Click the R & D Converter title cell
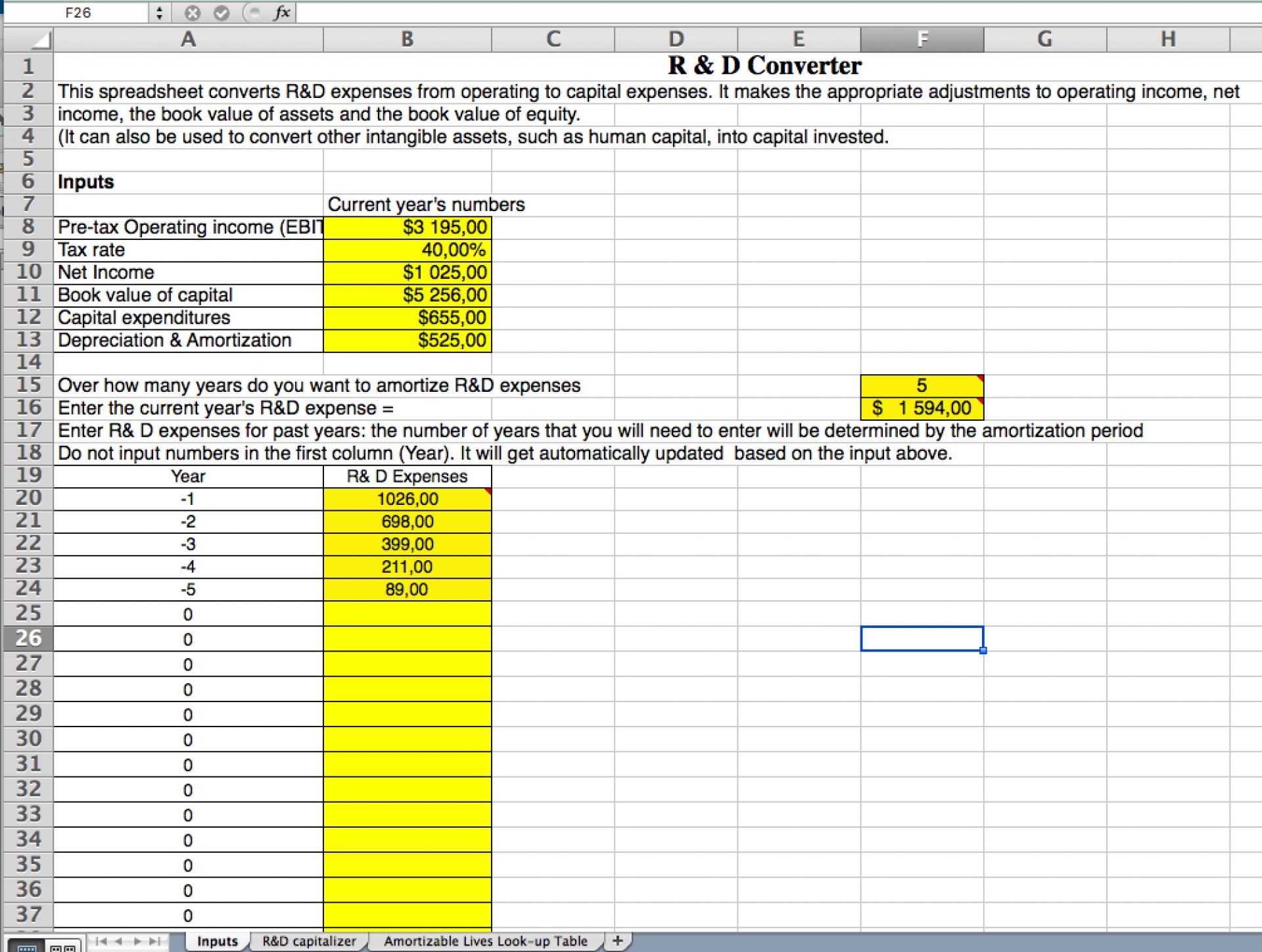This screenshot has height=952, width=1262. (x=764, y=66)
